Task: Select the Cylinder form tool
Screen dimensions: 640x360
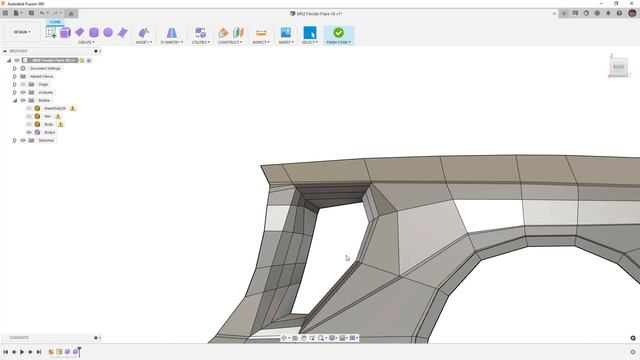Action: [x=94, y=32]
